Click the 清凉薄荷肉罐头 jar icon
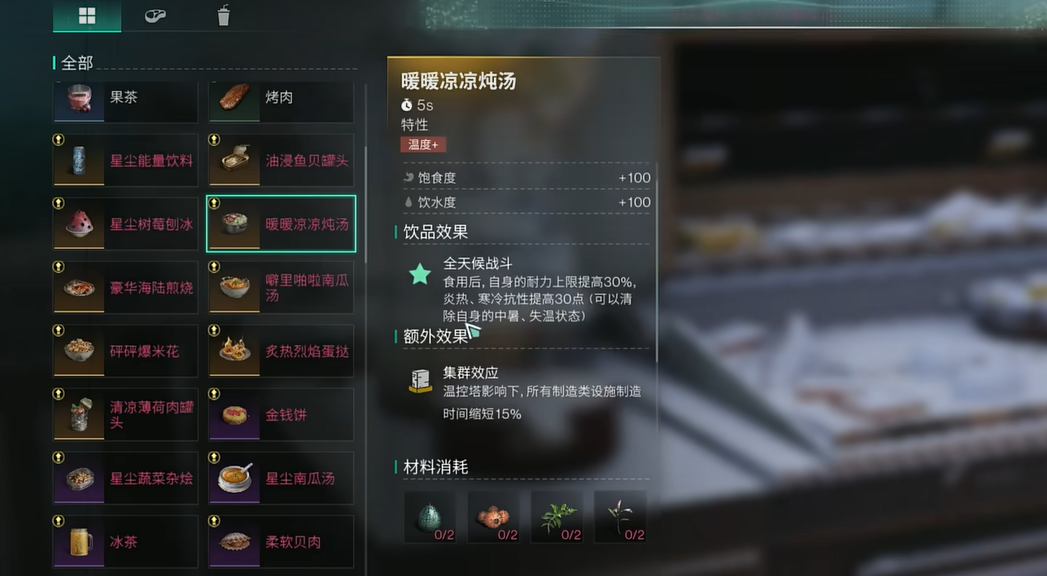This screenshot has height=576, width=1047. tap(79, 414)
